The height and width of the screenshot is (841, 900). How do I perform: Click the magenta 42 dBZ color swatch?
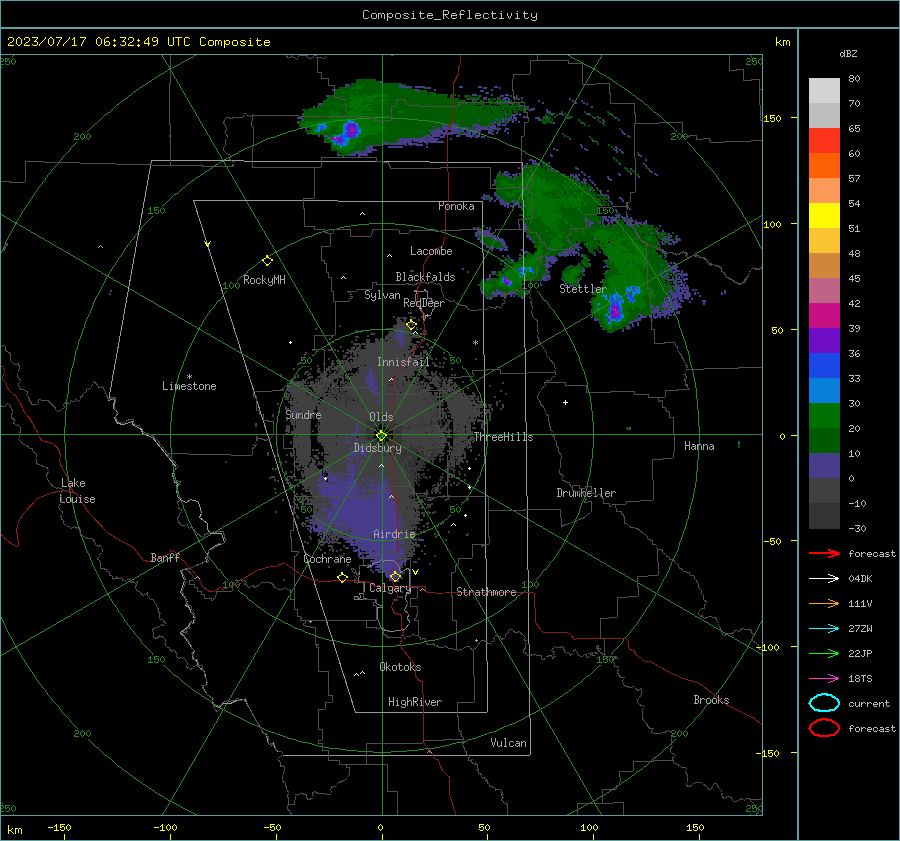[x=824, y=316]
